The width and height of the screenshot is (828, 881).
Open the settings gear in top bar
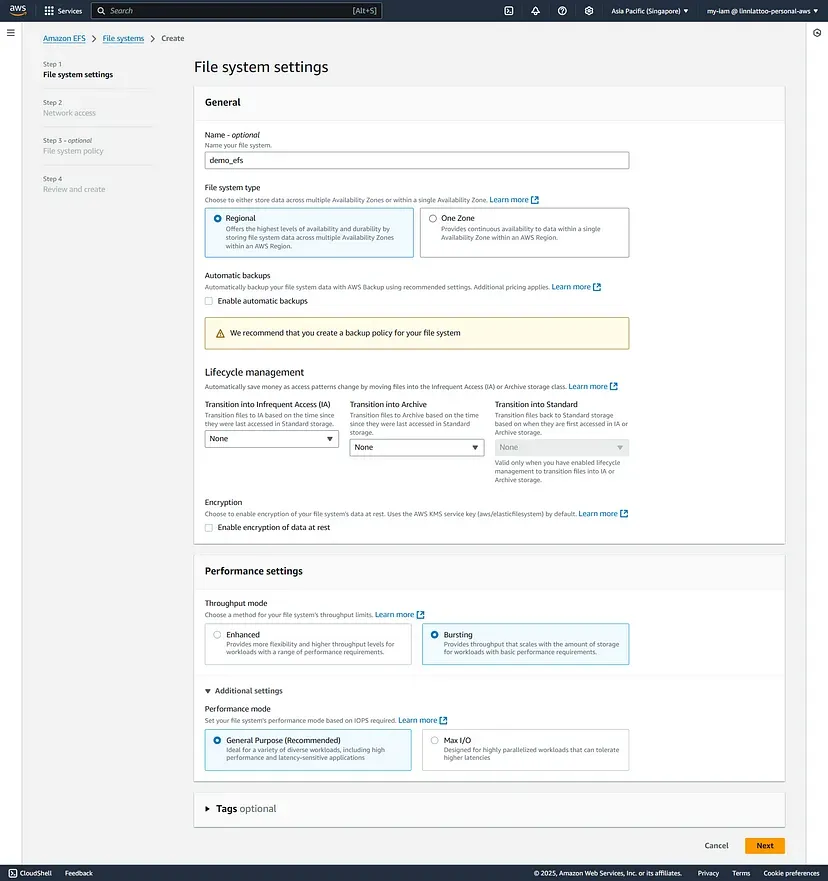coord(589,11)
